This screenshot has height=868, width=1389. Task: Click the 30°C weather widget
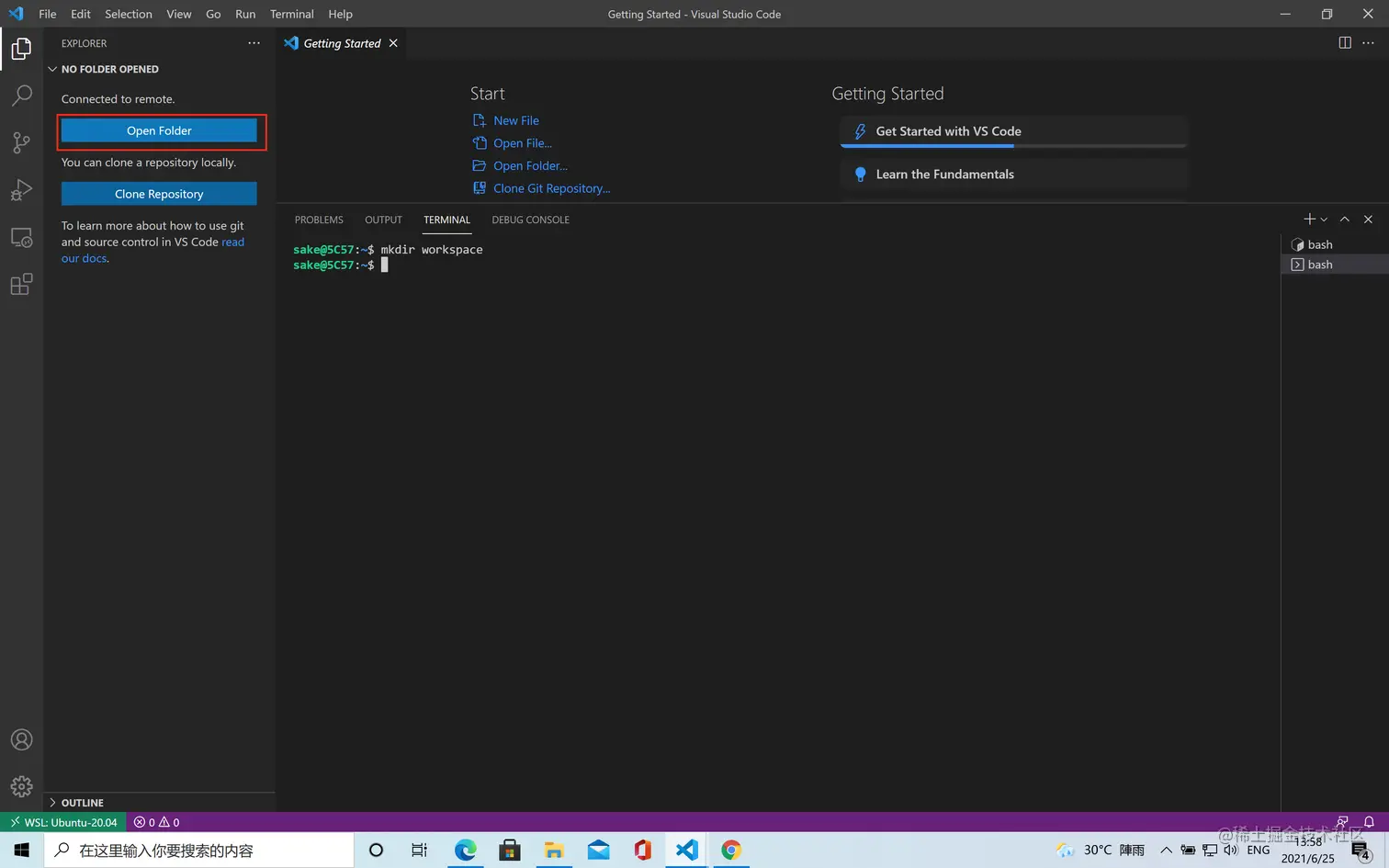pyautogui.click(x=1101, y=851)
